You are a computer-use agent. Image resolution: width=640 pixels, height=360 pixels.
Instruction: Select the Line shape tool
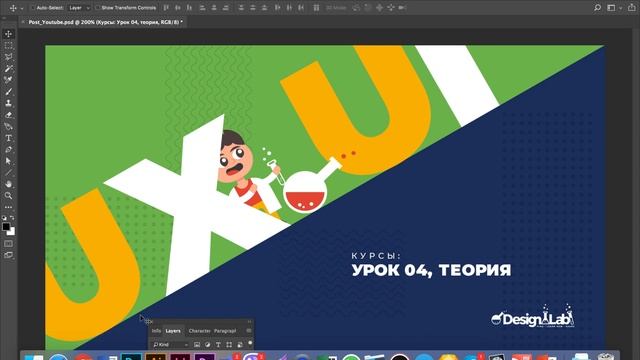tap(9, 173)
